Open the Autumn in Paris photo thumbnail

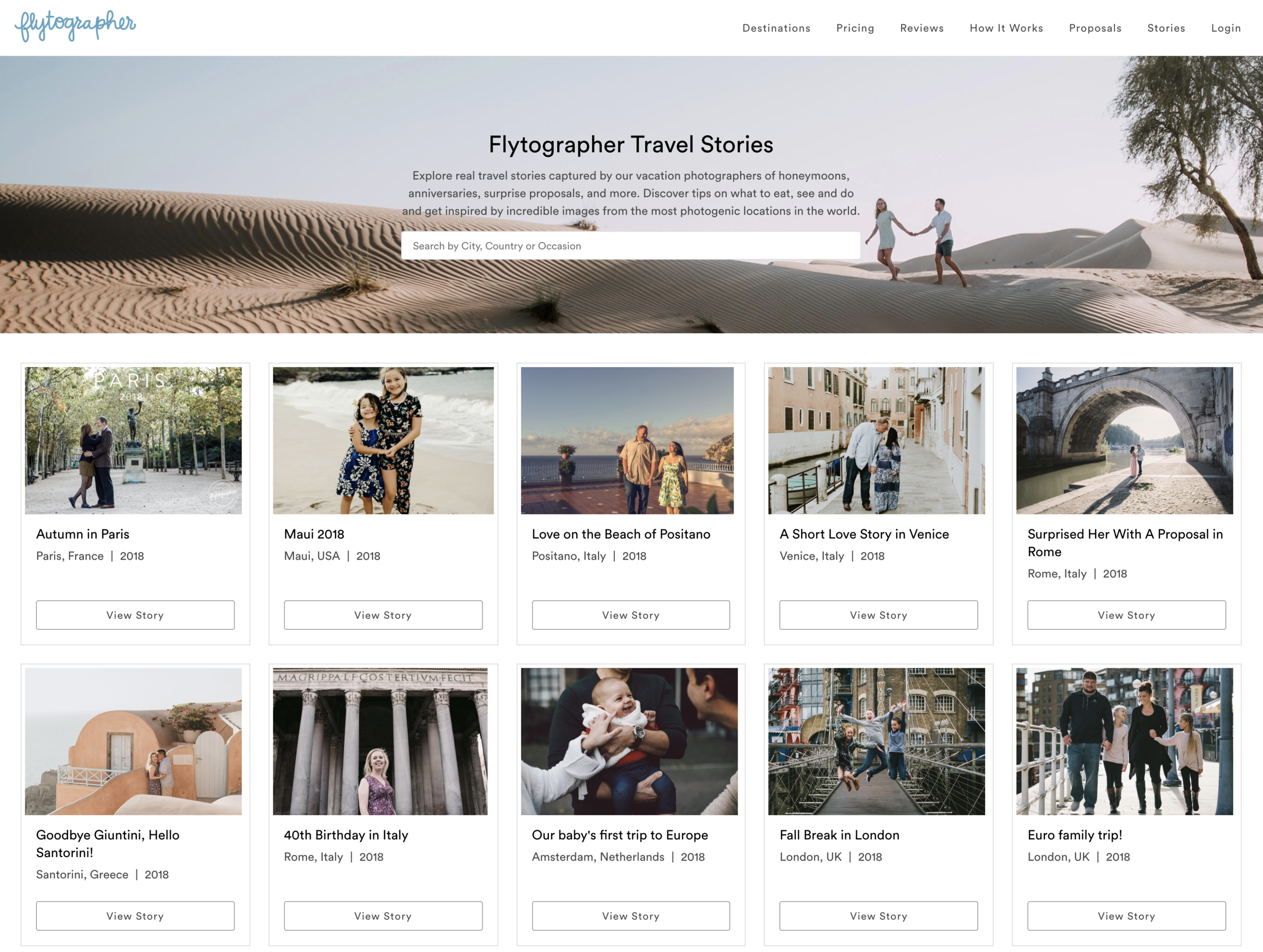coord(133,440)
